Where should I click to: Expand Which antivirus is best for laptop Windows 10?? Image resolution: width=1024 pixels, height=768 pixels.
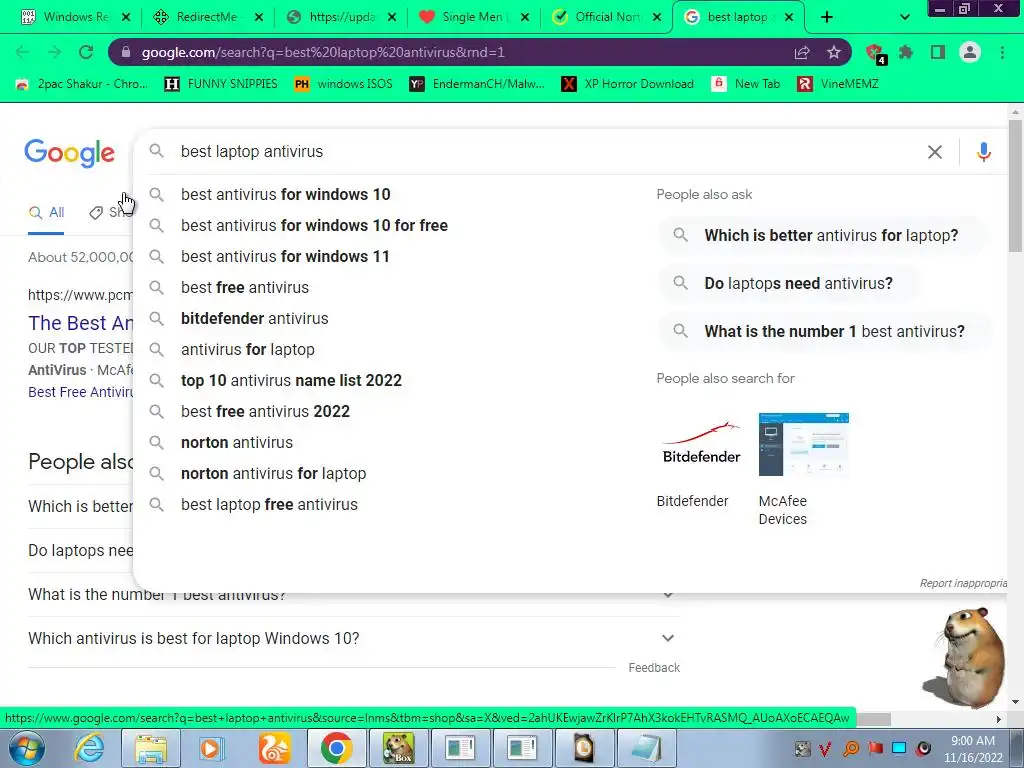tap(354, 638)
